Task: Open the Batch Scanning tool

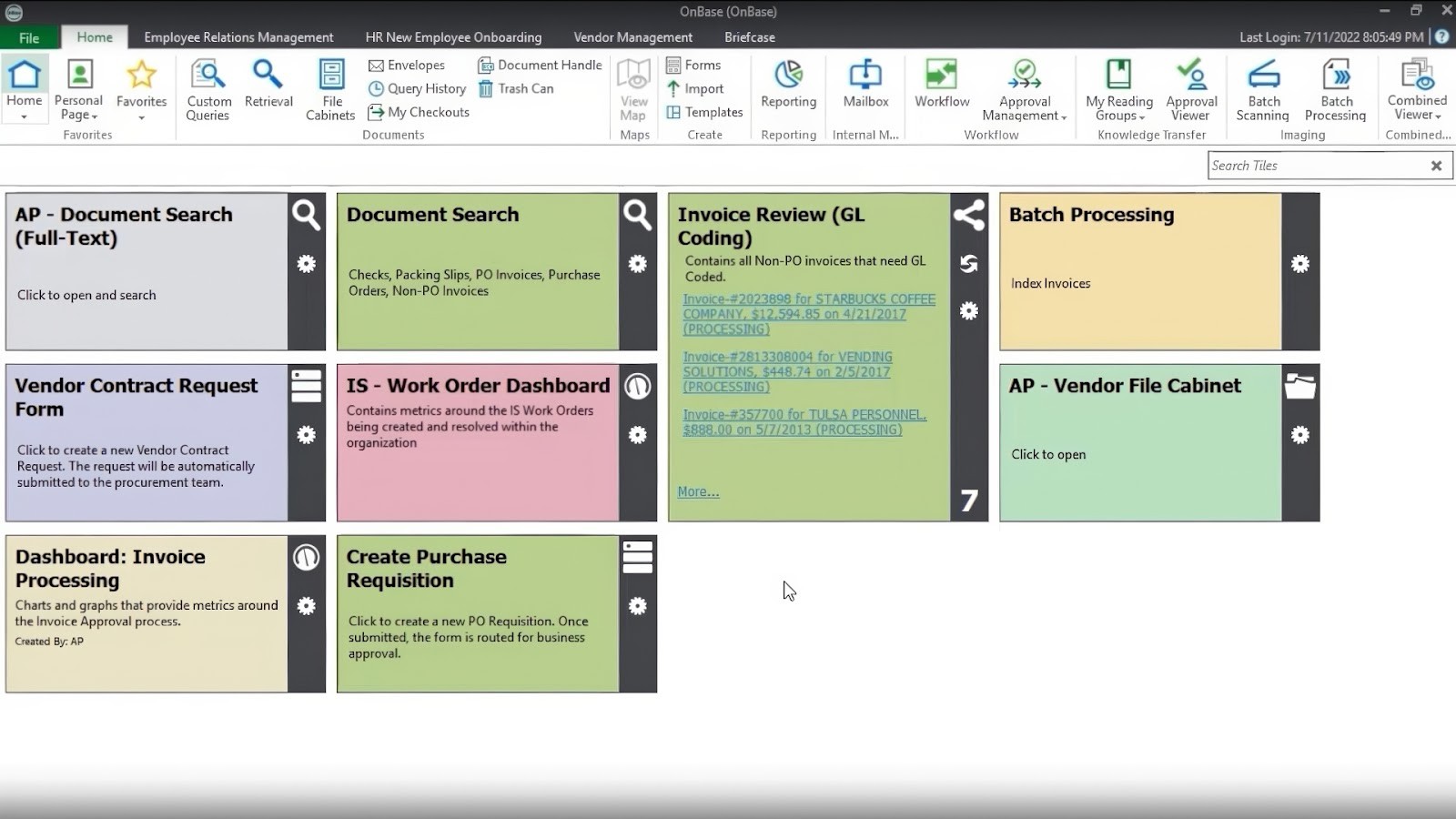Action: pos(1262,88)
